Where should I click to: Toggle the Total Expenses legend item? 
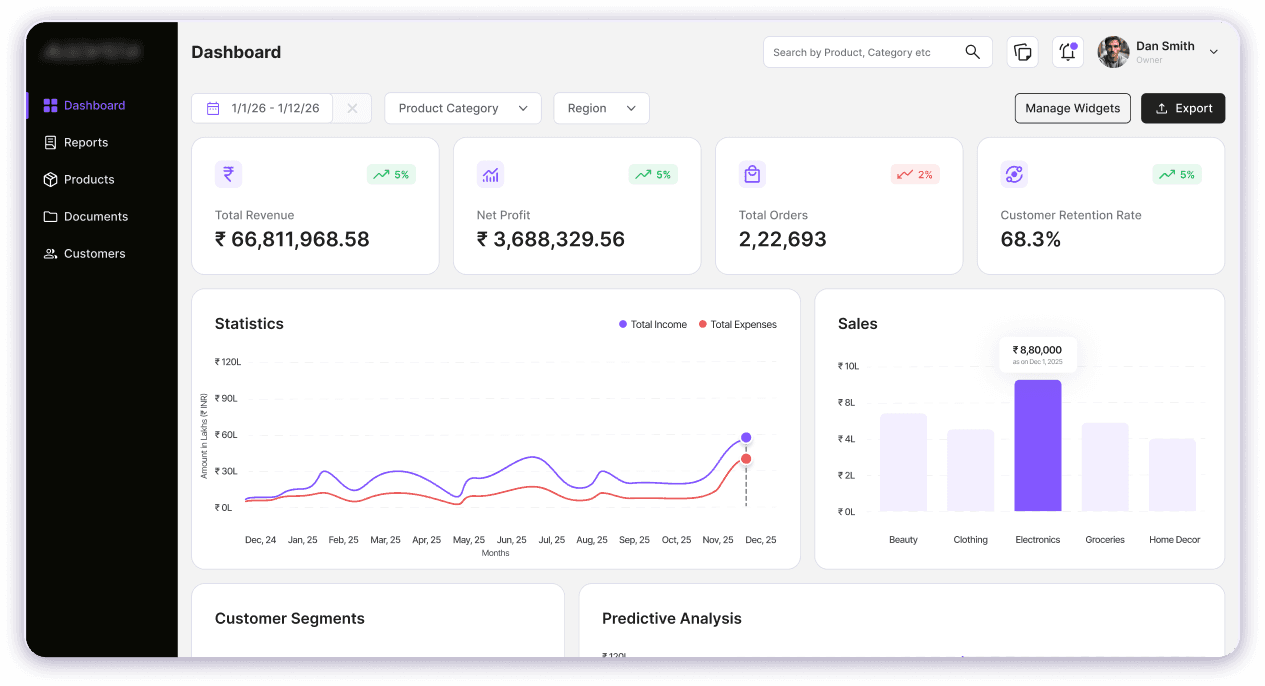point(737,324)
